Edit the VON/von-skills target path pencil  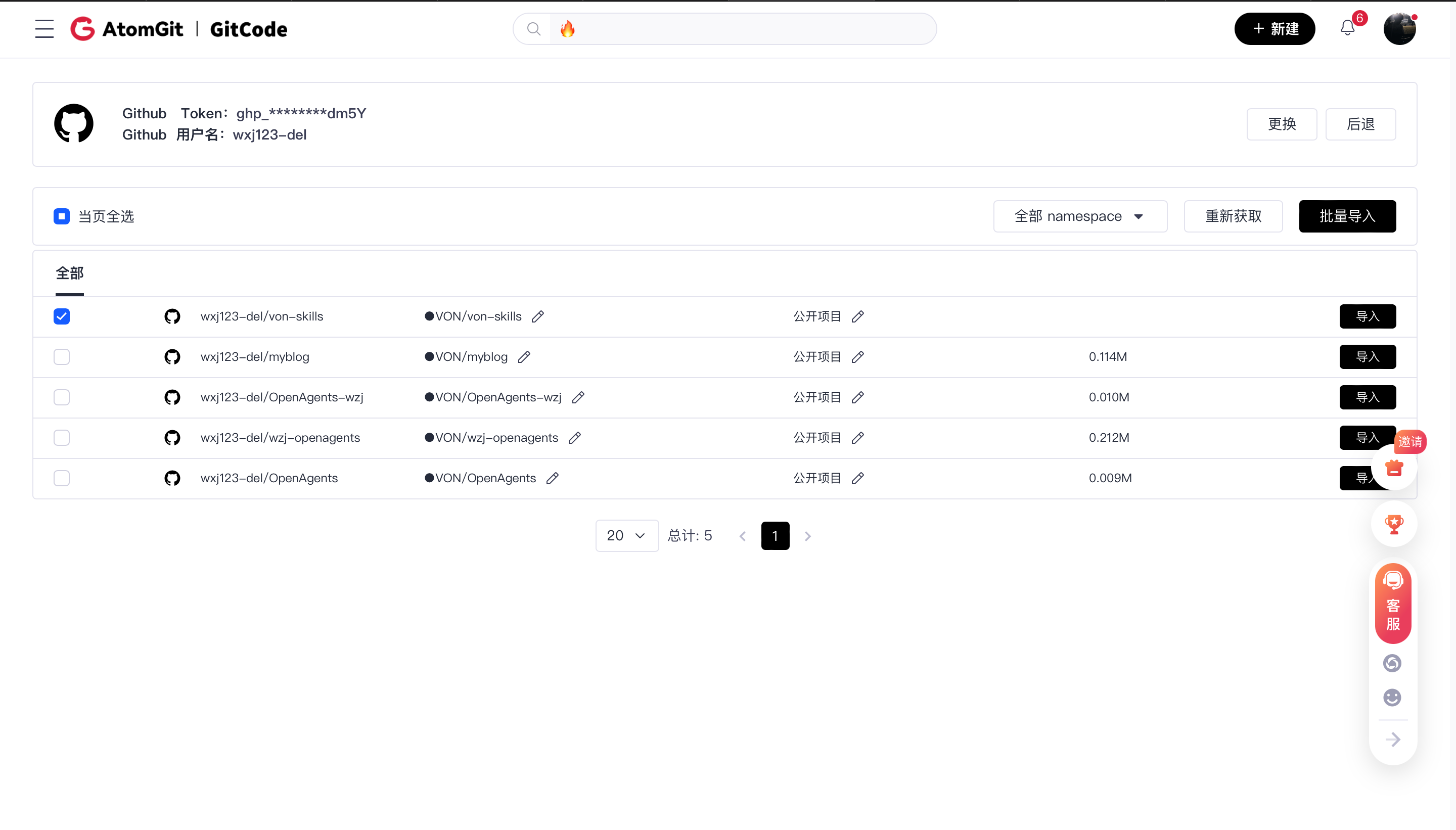[537, 316]
